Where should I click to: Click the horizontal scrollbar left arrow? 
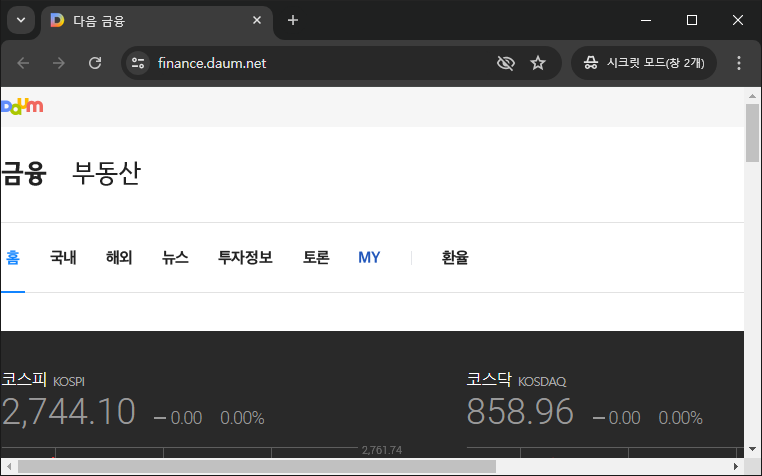pos(8,467)
